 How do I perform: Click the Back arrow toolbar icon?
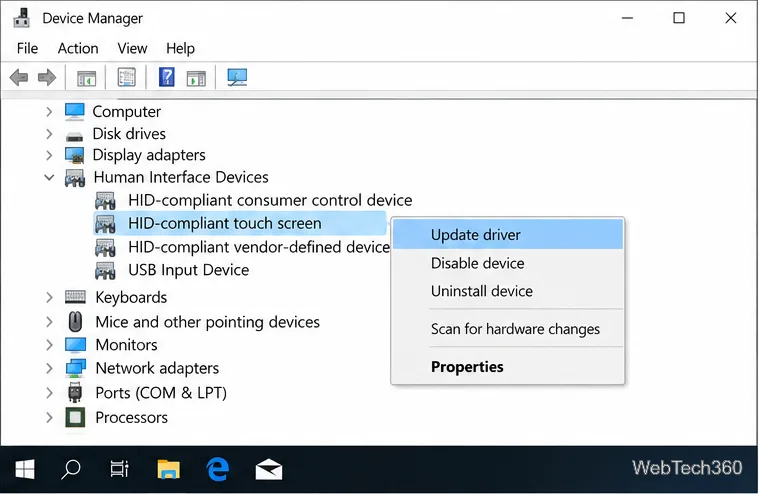19,77
